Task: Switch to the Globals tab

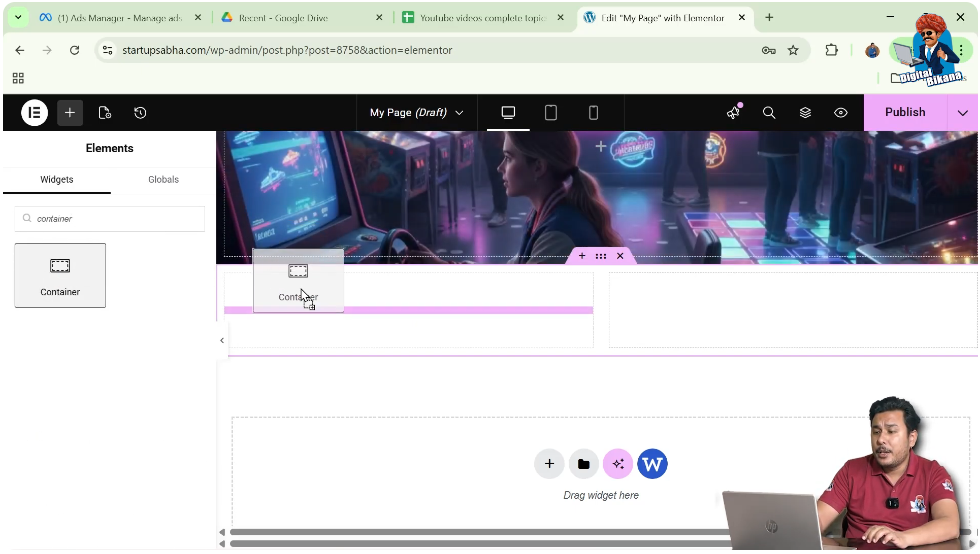Action: [x=163, y=180]
